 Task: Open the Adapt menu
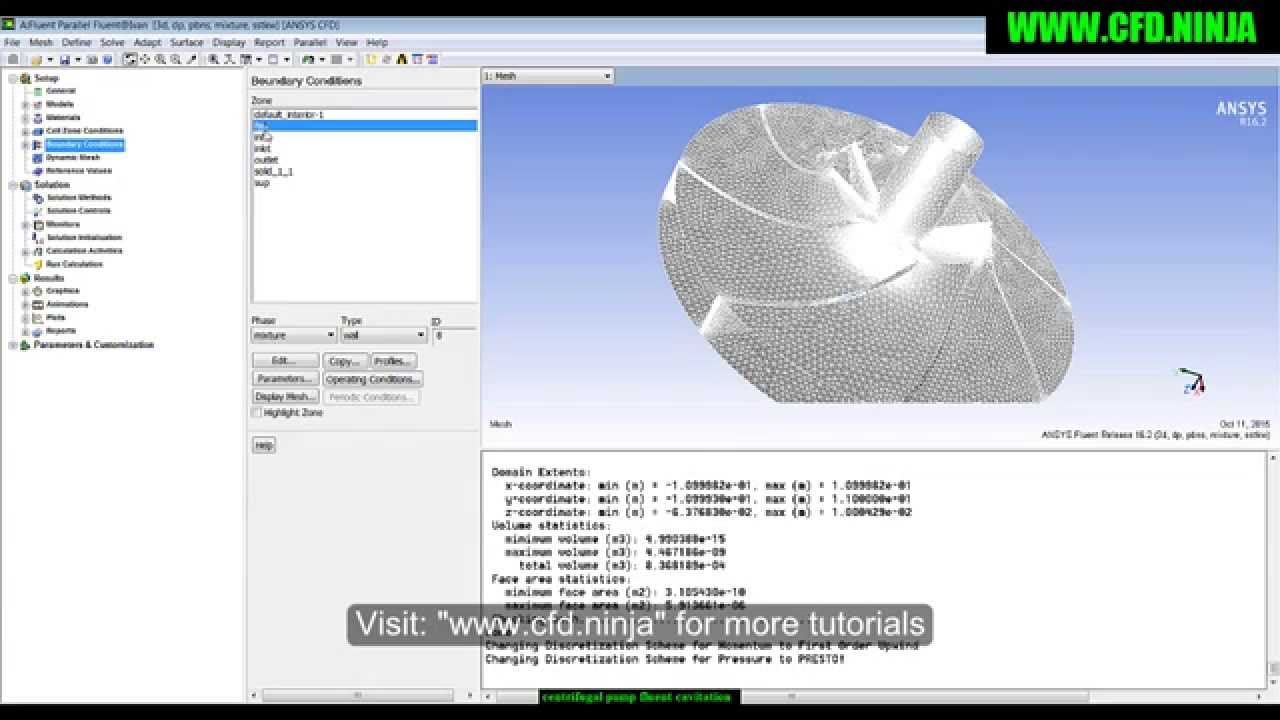point(147,43)
